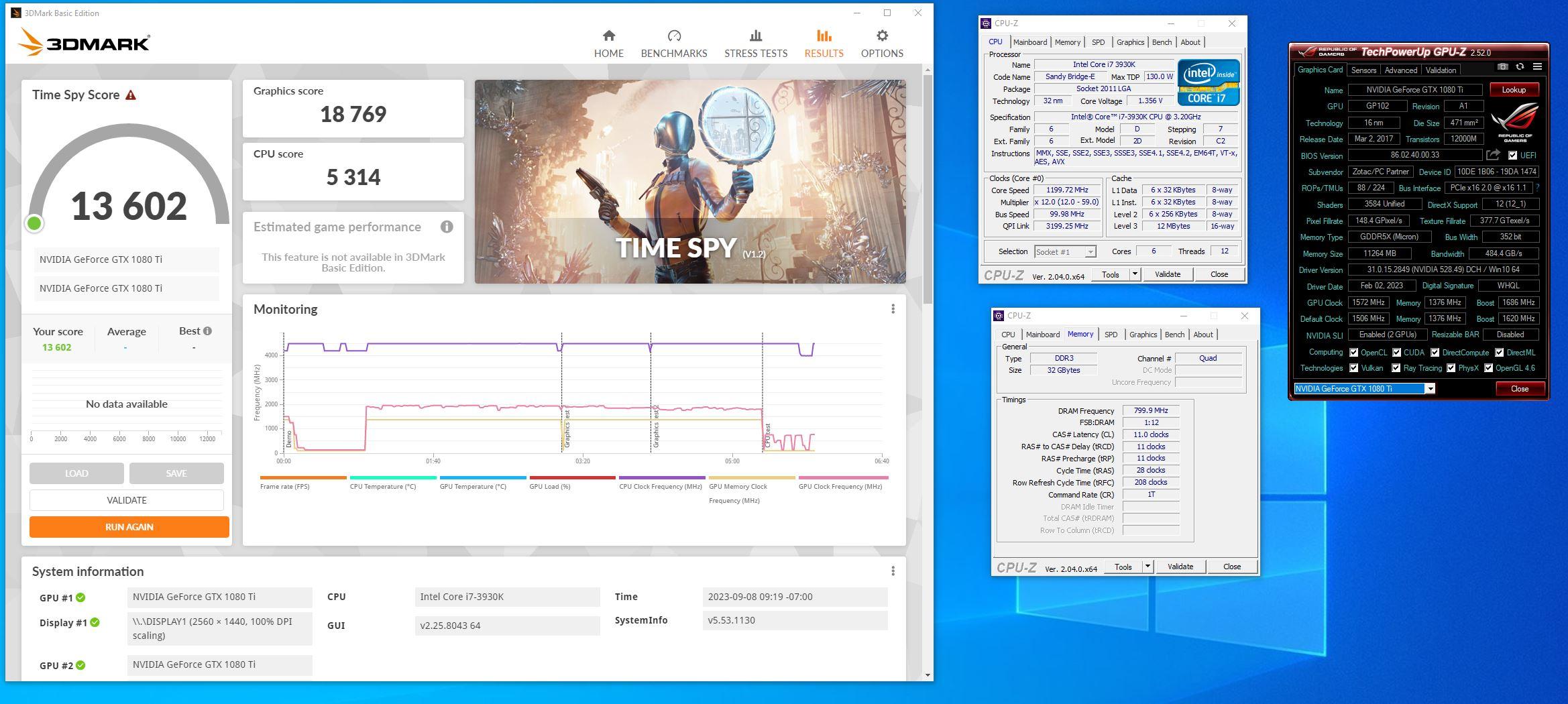Open Mainboard tab in the upper CPU-Z window
This screenshot has width=1568, height=704.
point(1029,42)
